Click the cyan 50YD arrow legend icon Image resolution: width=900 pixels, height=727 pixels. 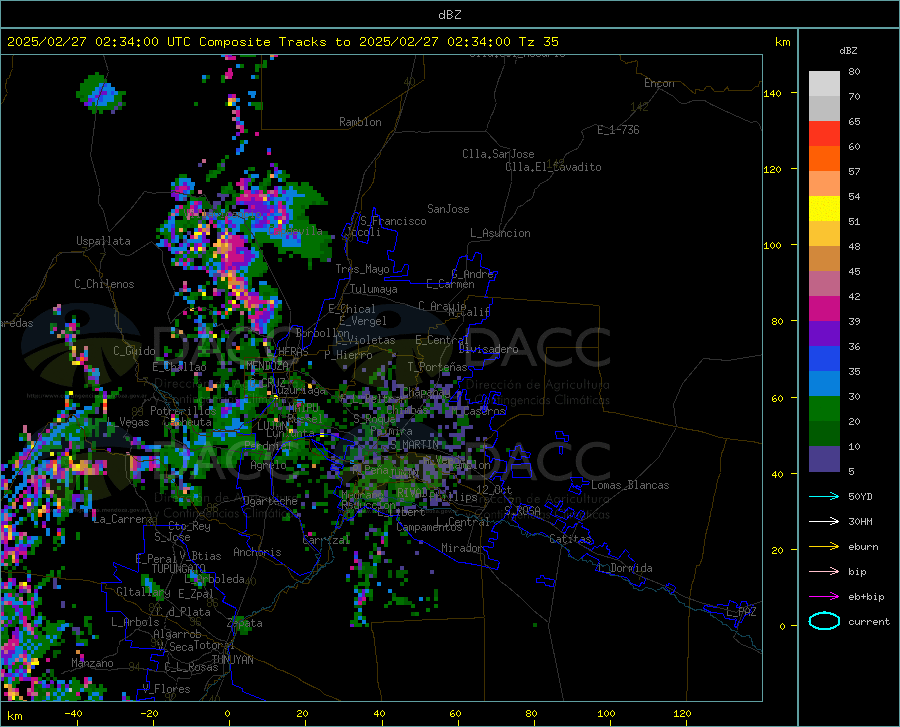pos(824,496)
